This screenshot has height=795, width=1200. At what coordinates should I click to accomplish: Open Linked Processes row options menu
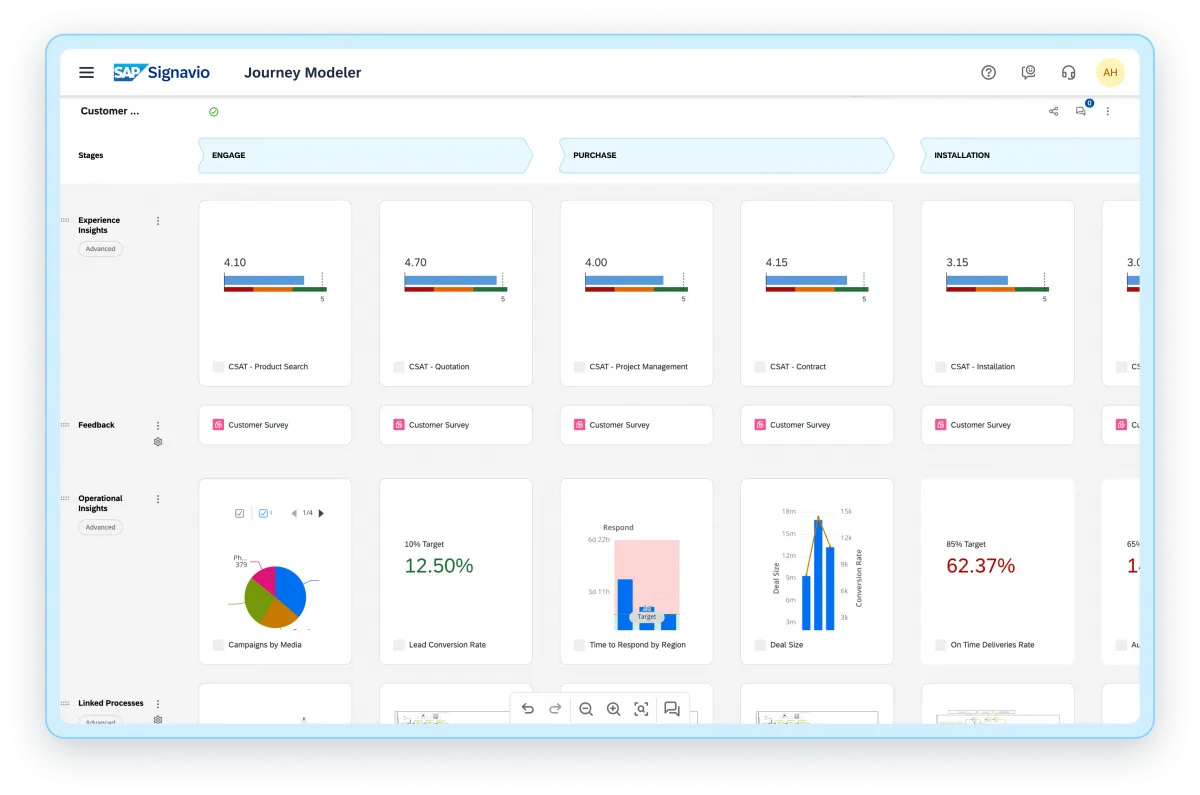(158, 704)
